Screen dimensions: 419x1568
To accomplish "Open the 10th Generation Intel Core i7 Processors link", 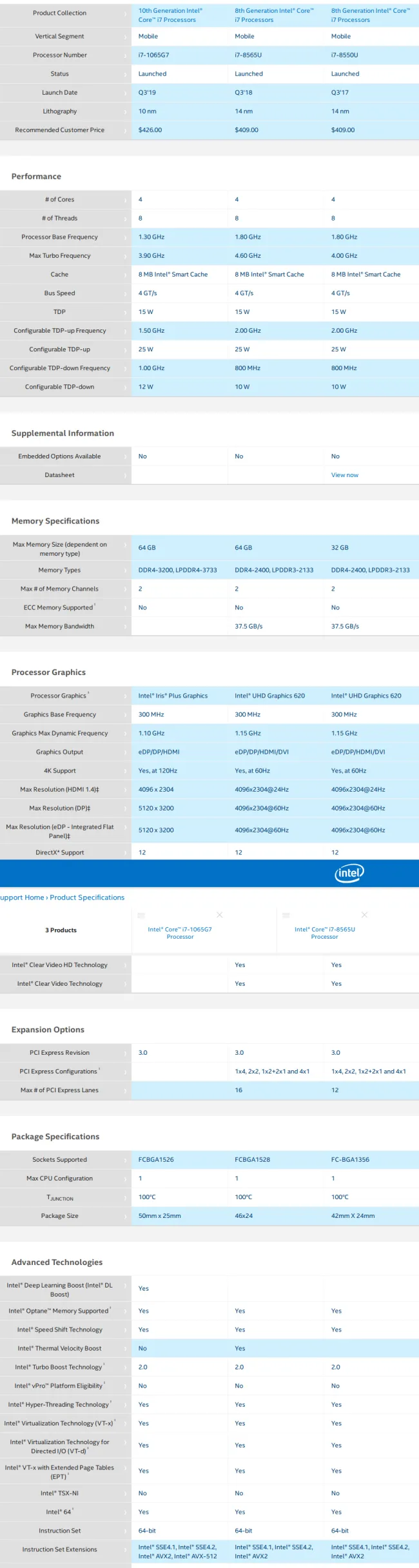I will tap(170, 15).
